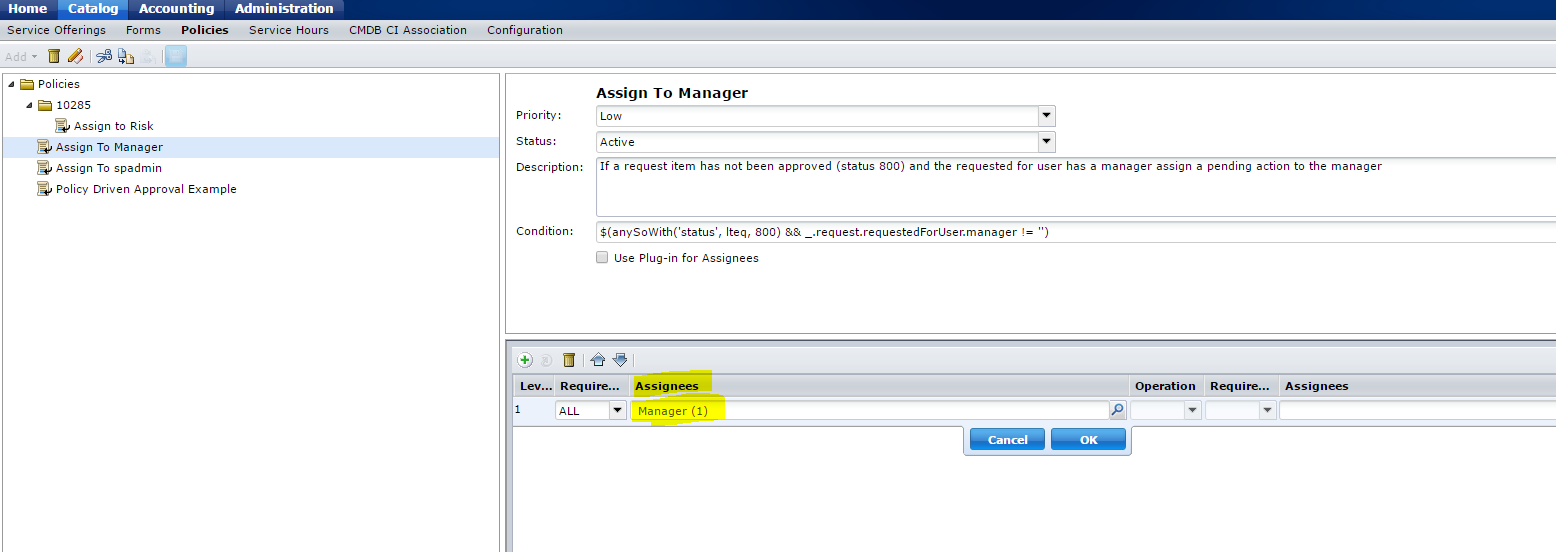The height and width of the screenshot is (552, 1556).
Task: Click the greyed-out paste icon in the toolbar
Action: (147, 56)
